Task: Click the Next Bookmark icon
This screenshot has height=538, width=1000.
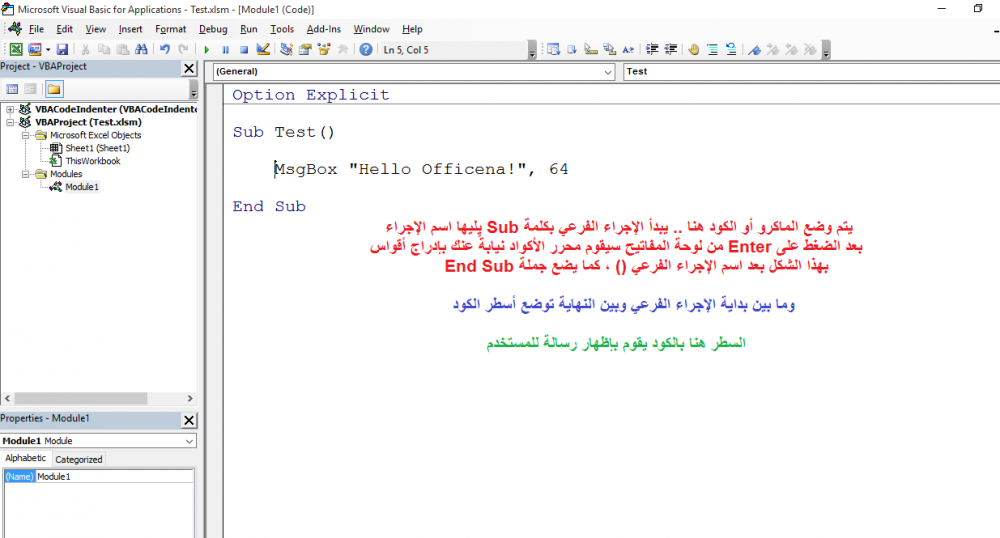Action: [773, 50]
